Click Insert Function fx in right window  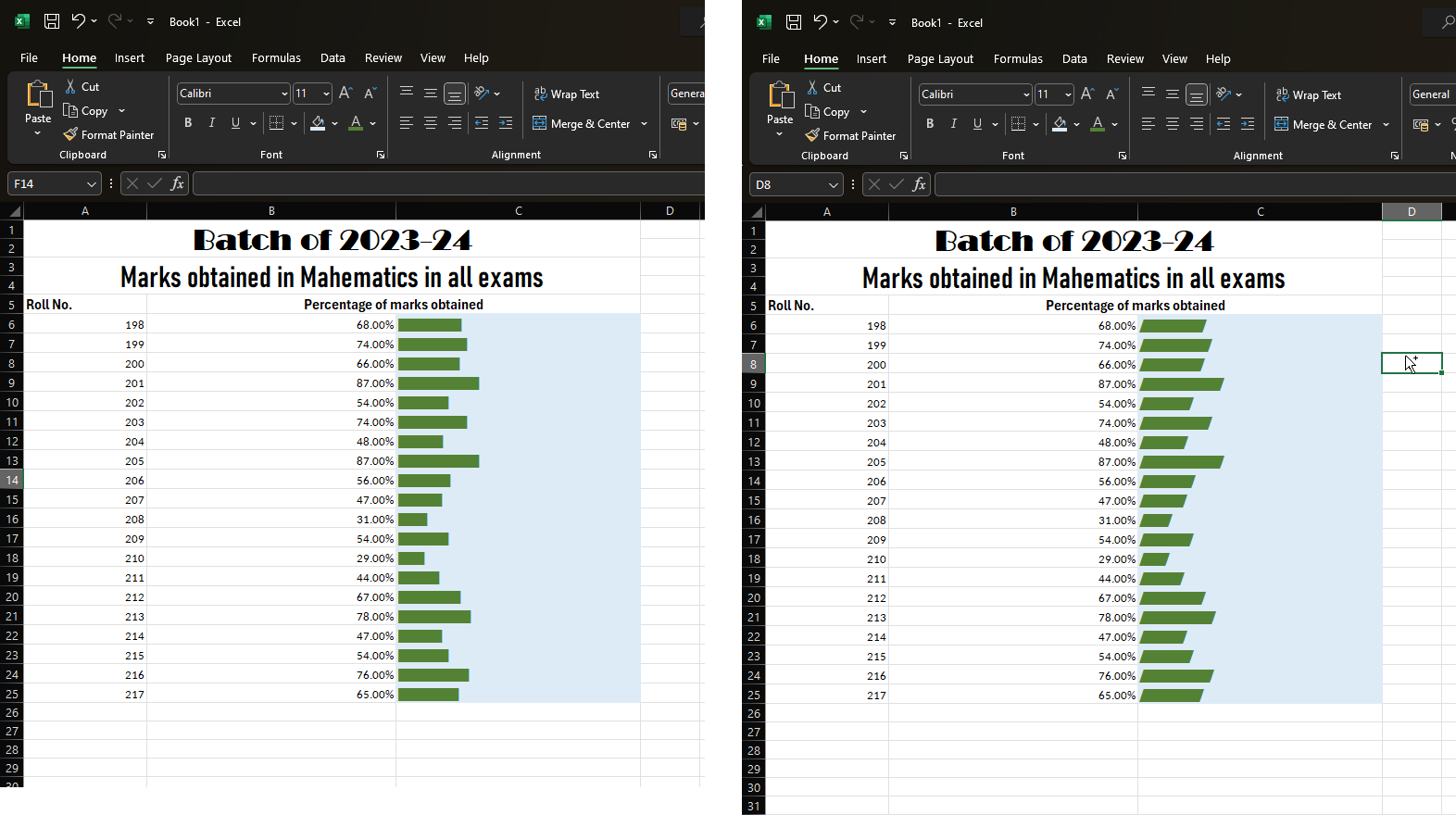pyautogui.click(x=919, y=184)
